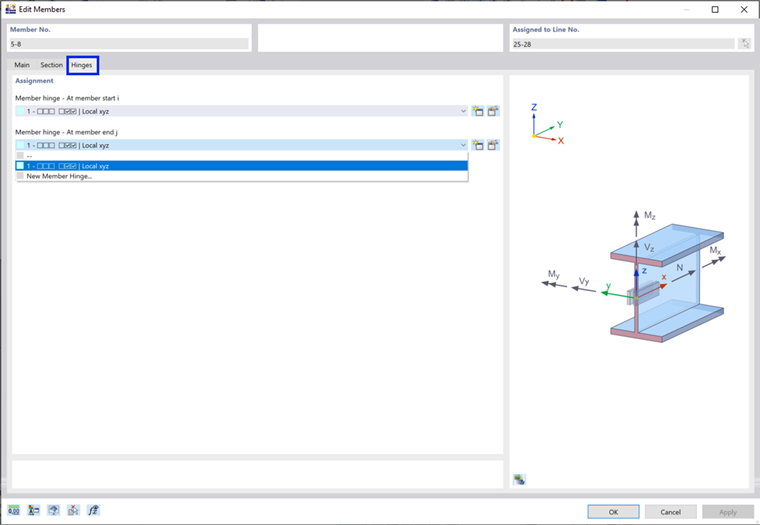Image resolution: width=760 pixels, height=525 pixels.
Task: Edit the hinge assigned at member end j
Action: click(x=493, y=145)
